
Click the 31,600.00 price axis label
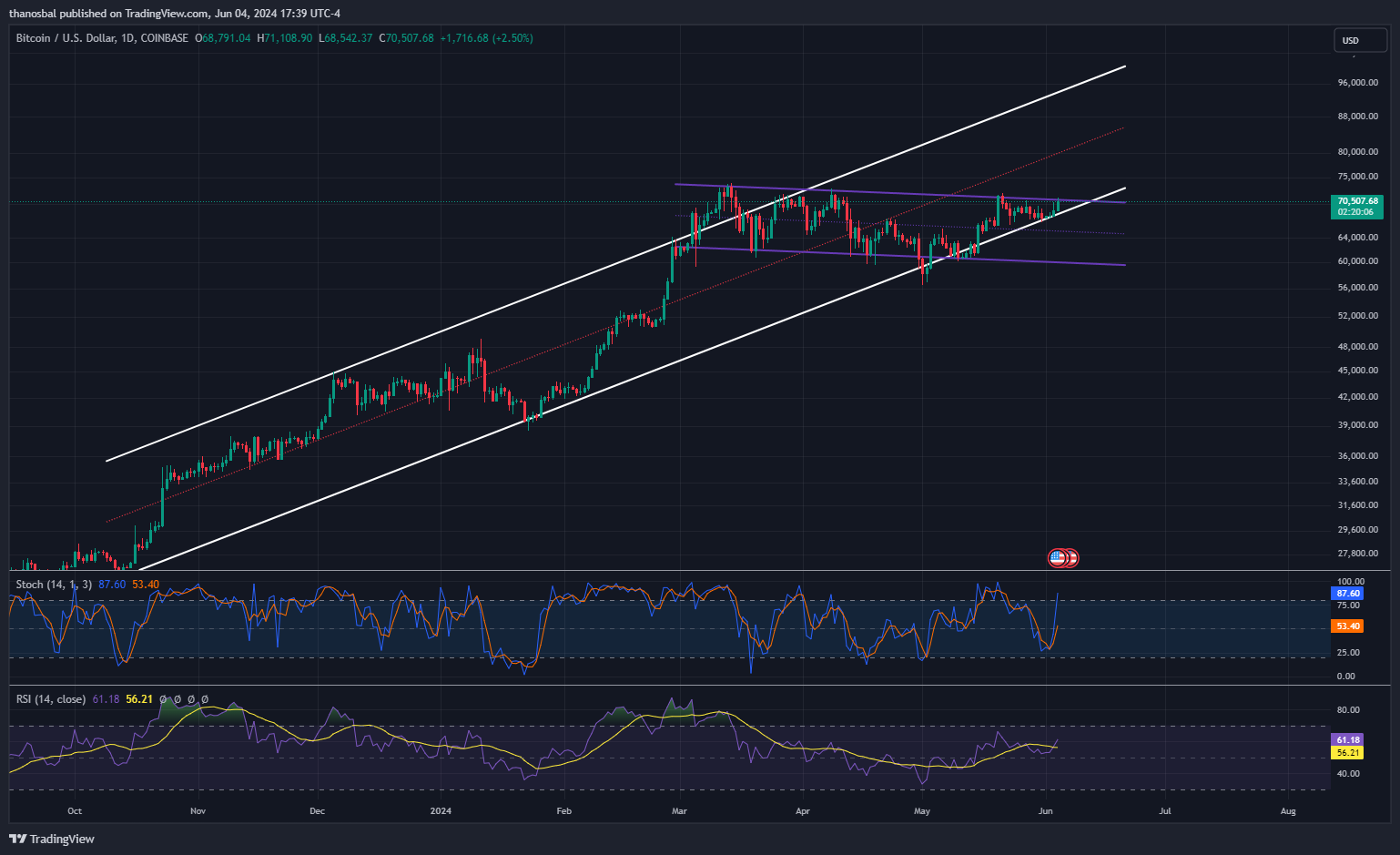pyautogui.click(x=1357, y=505)
